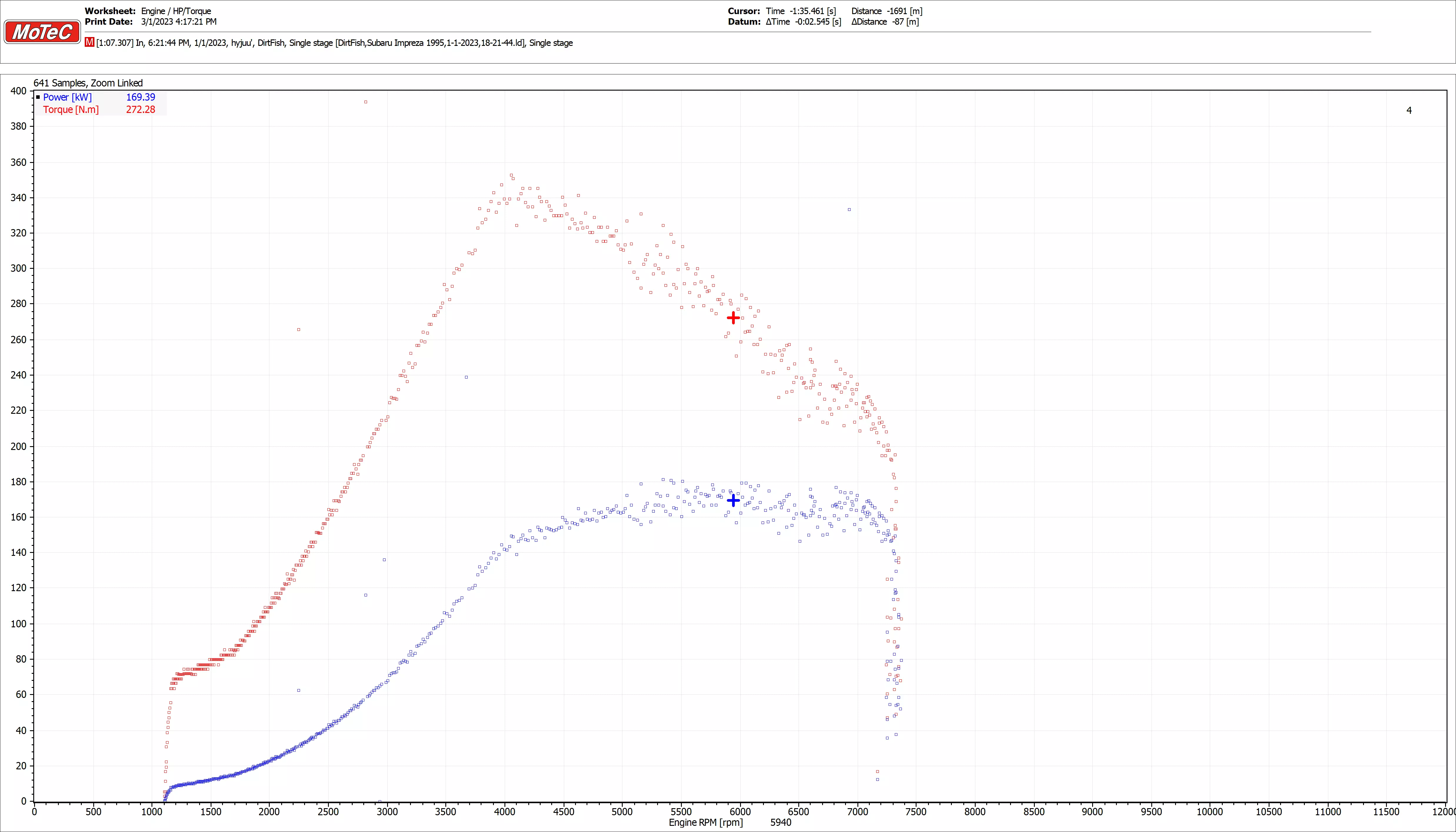Click the '641 Samples, Zoom Linked' label
Screen dimensions: 1456x832
[x=88, y=83]
